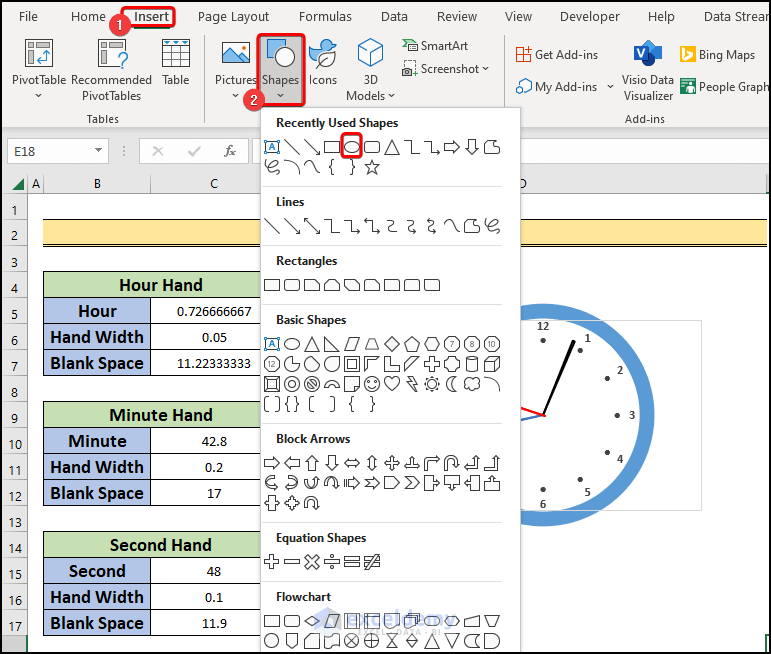771x654 pixels.
Task: Switch to the View tab
Action: tap(518, 17)
